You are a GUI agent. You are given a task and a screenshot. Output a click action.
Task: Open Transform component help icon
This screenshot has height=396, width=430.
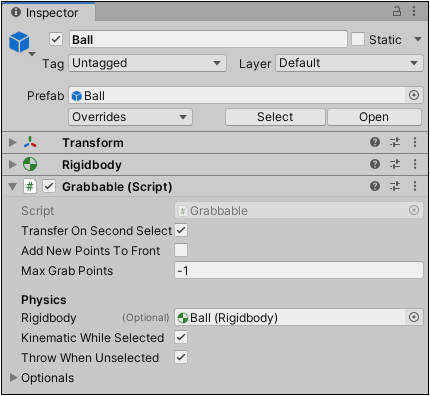click(375, 142)
